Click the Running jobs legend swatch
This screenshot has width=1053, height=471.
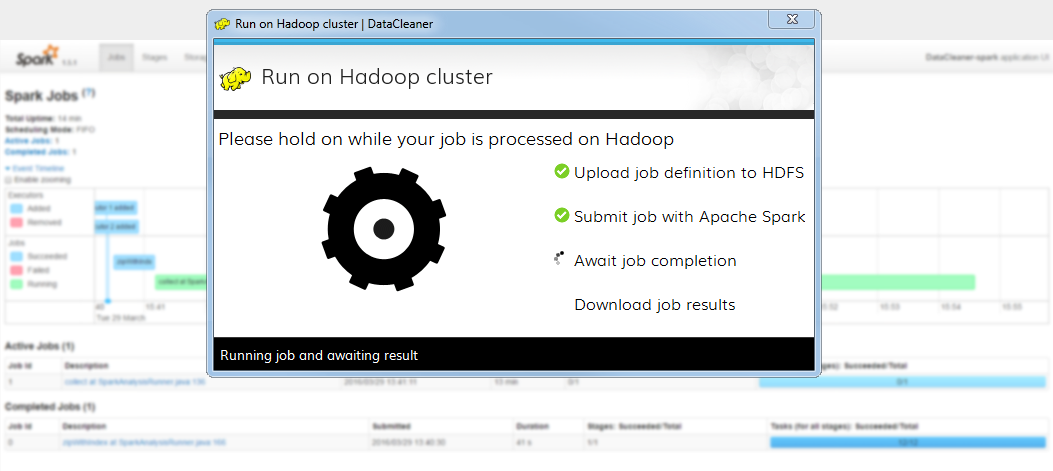click(x=17, y=284)
